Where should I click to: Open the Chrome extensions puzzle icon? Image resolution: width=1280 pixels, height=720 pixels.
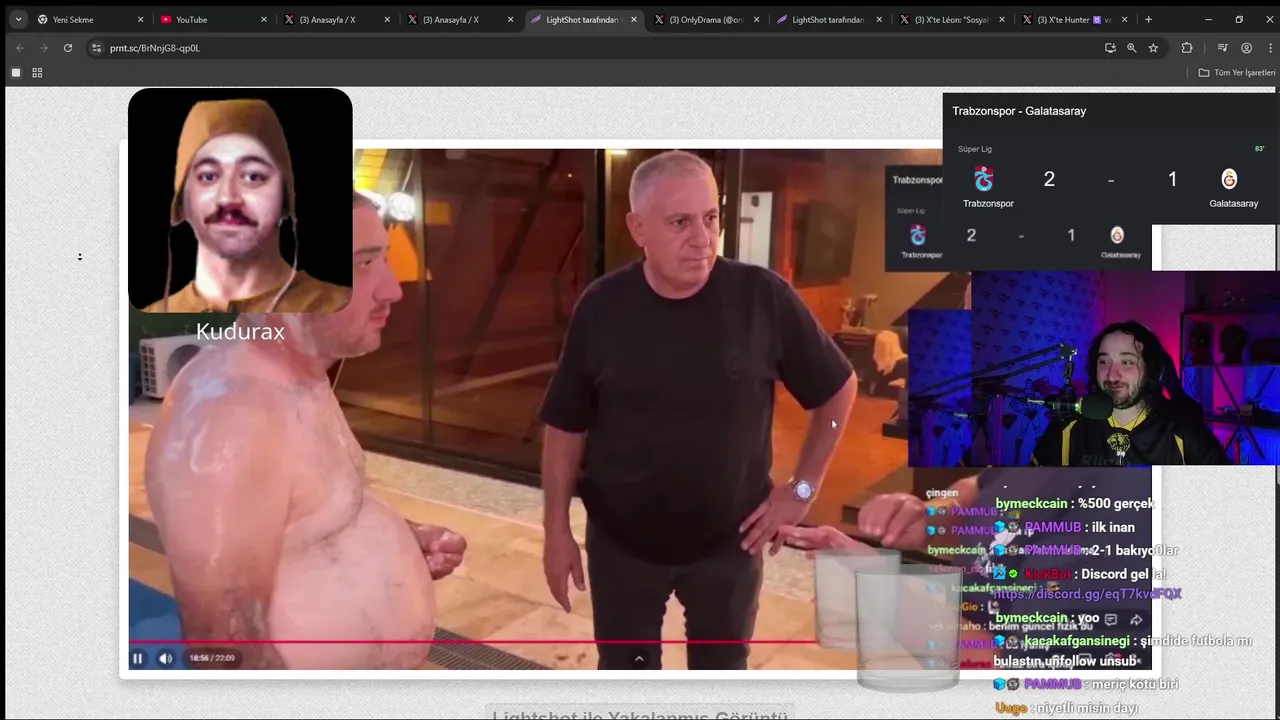(1187, 48)
